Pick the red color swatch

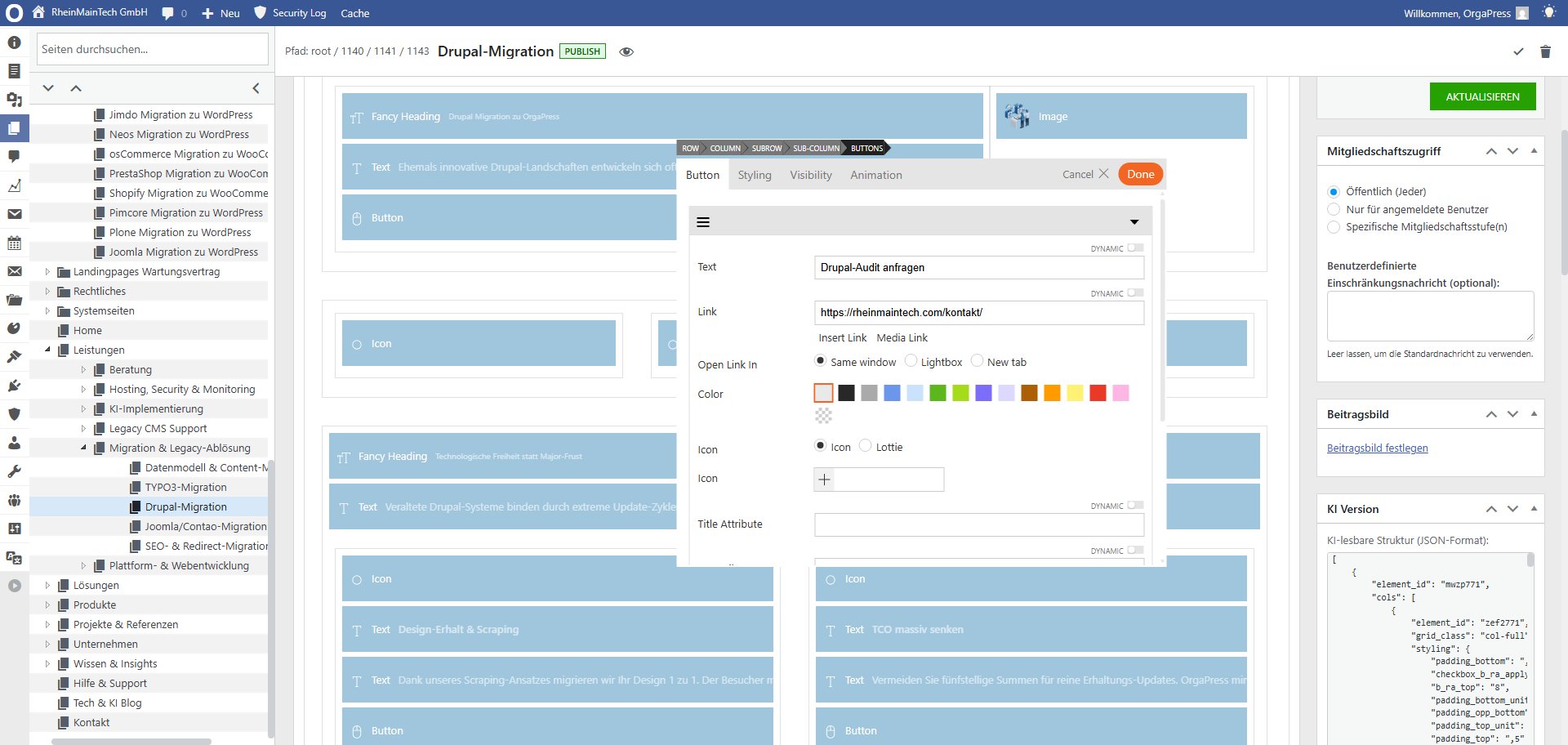pyautogui.click(x=1098, y=394)
